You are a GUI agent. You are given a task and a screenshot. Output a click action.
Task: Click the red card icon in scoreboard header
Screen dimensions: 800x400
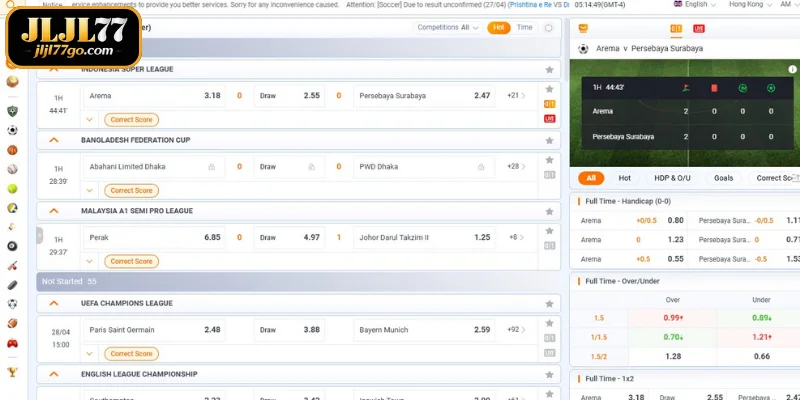(714, 88)
